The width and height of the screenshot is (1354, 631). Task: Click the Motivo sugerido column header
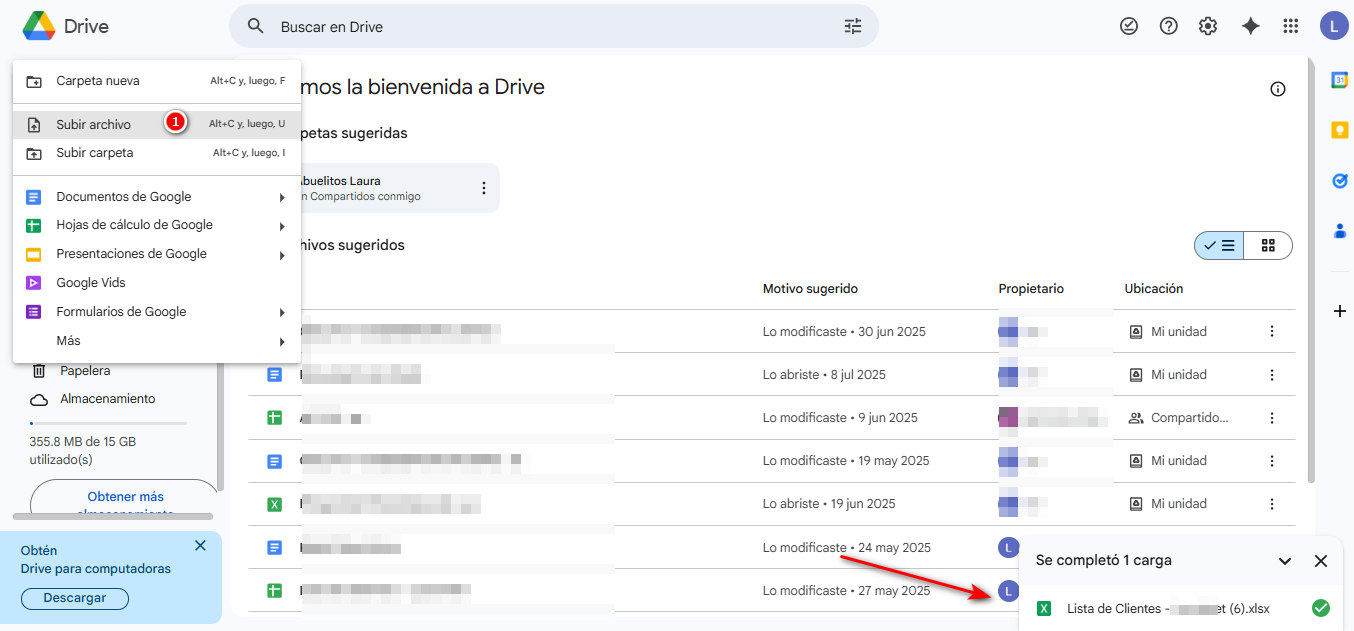pos(810,289)
